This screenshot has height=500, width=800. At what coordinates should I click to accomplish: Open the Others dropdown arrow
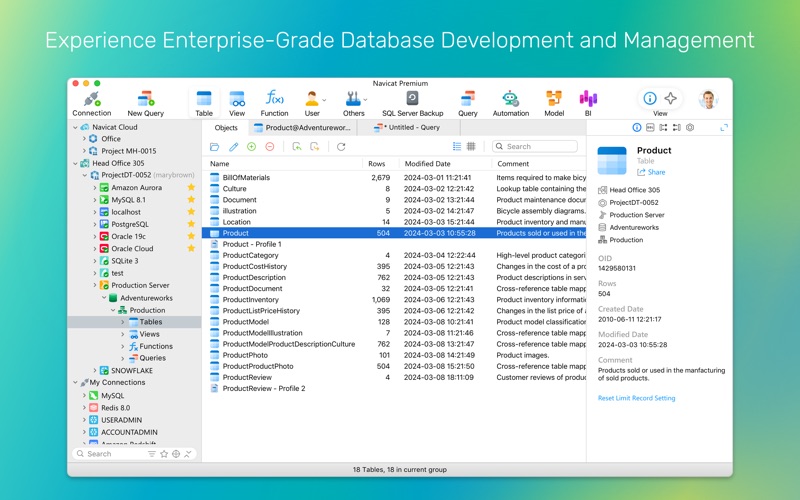(x=365, y=99)
